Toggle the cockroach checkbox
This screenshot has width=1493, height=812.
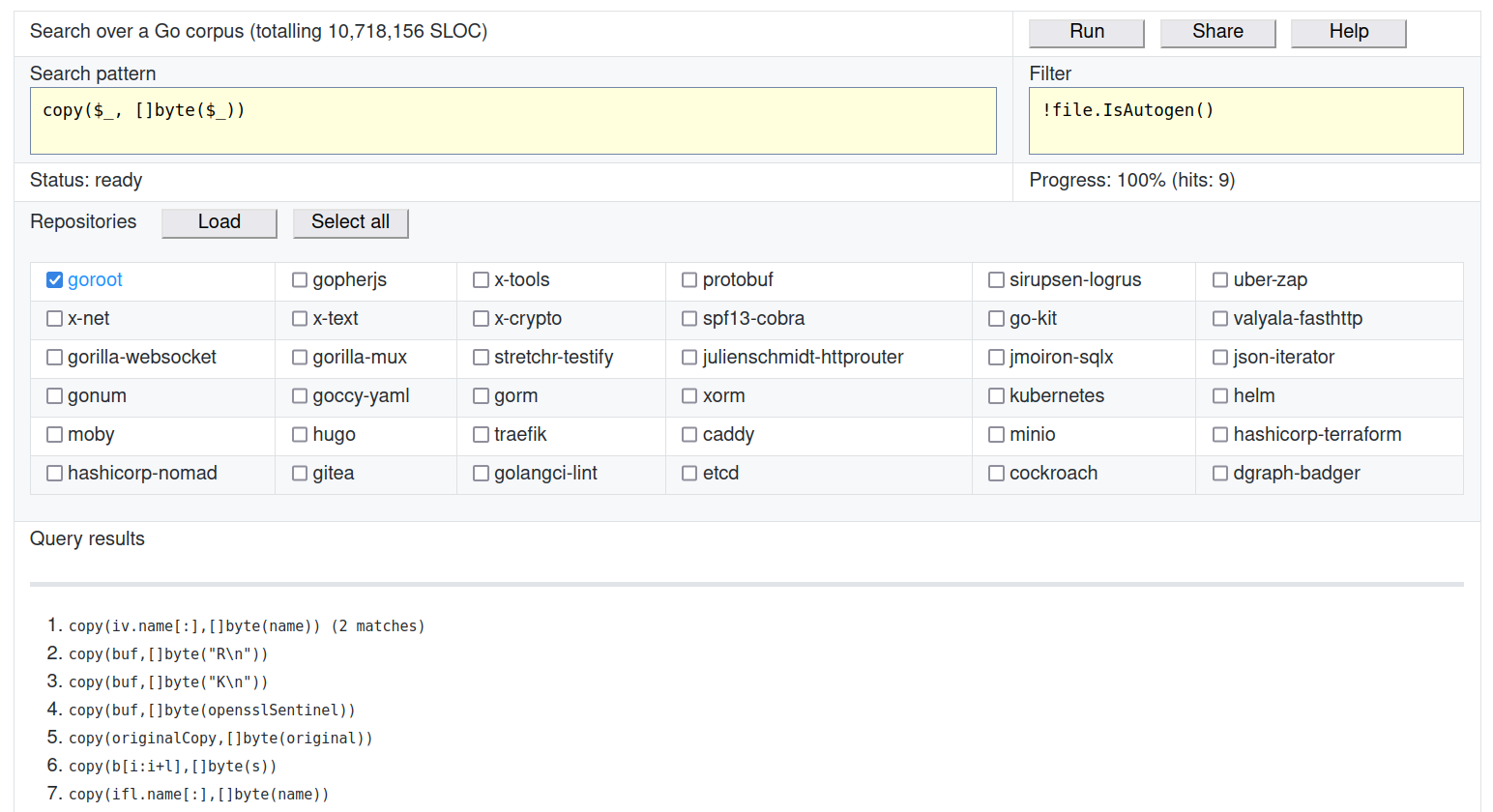pyautogui.click(x=996, y=474)
